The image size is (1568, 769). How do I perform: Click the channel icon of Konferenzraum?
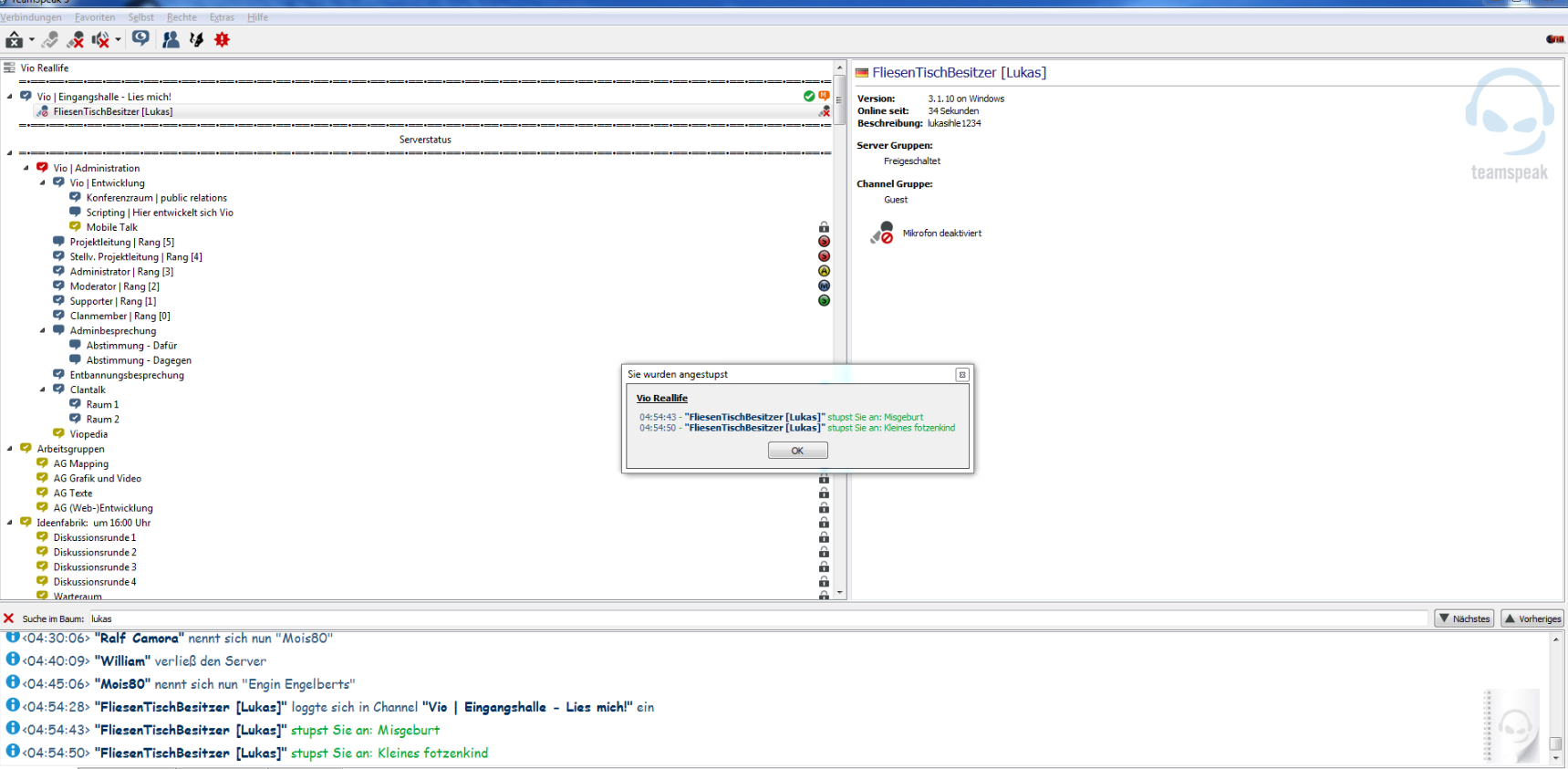(75, 197)
